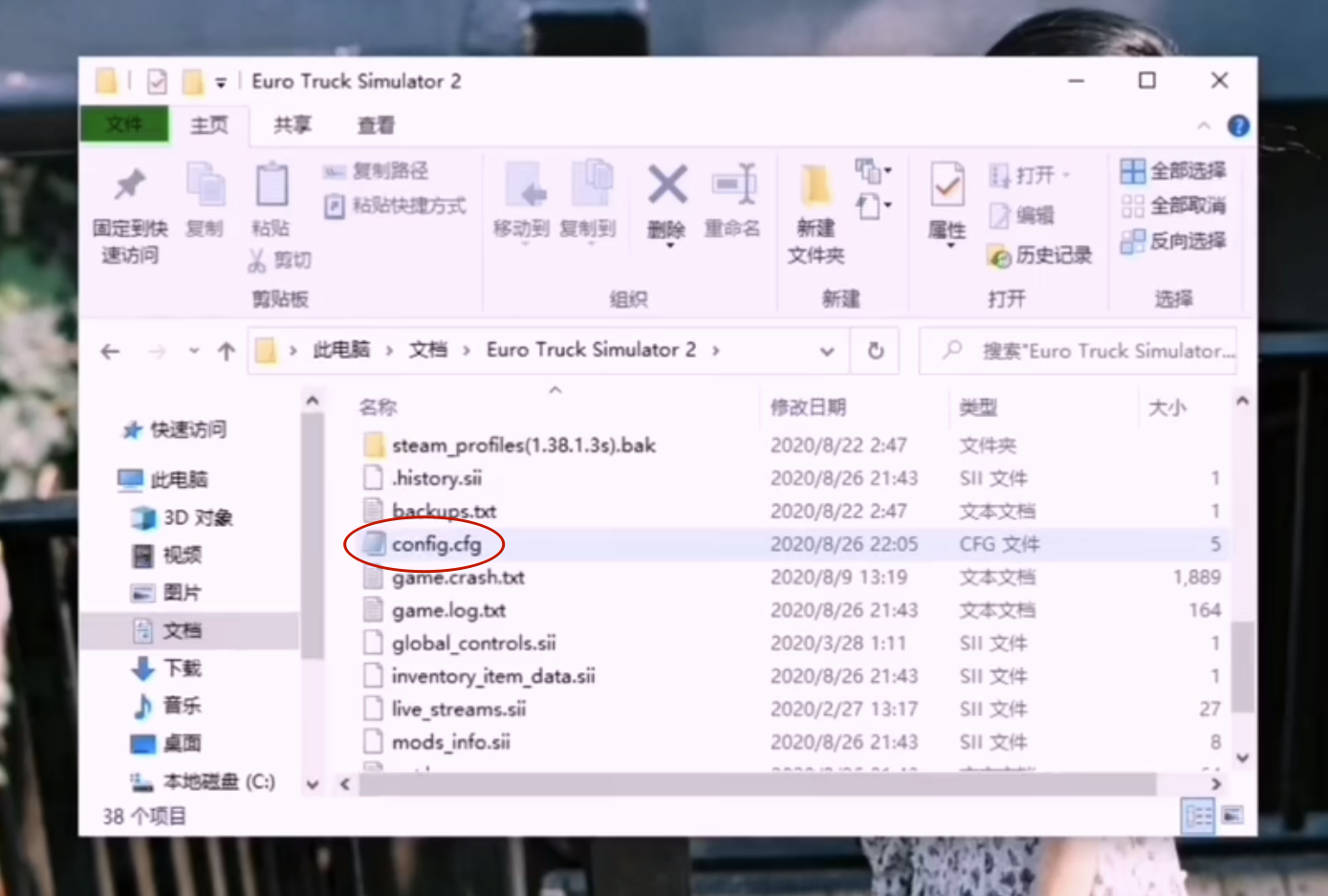Select steam_profiles(1.38.1.3s).bak folder
The height and width of the screenshot is (896, 1328).
524,445
